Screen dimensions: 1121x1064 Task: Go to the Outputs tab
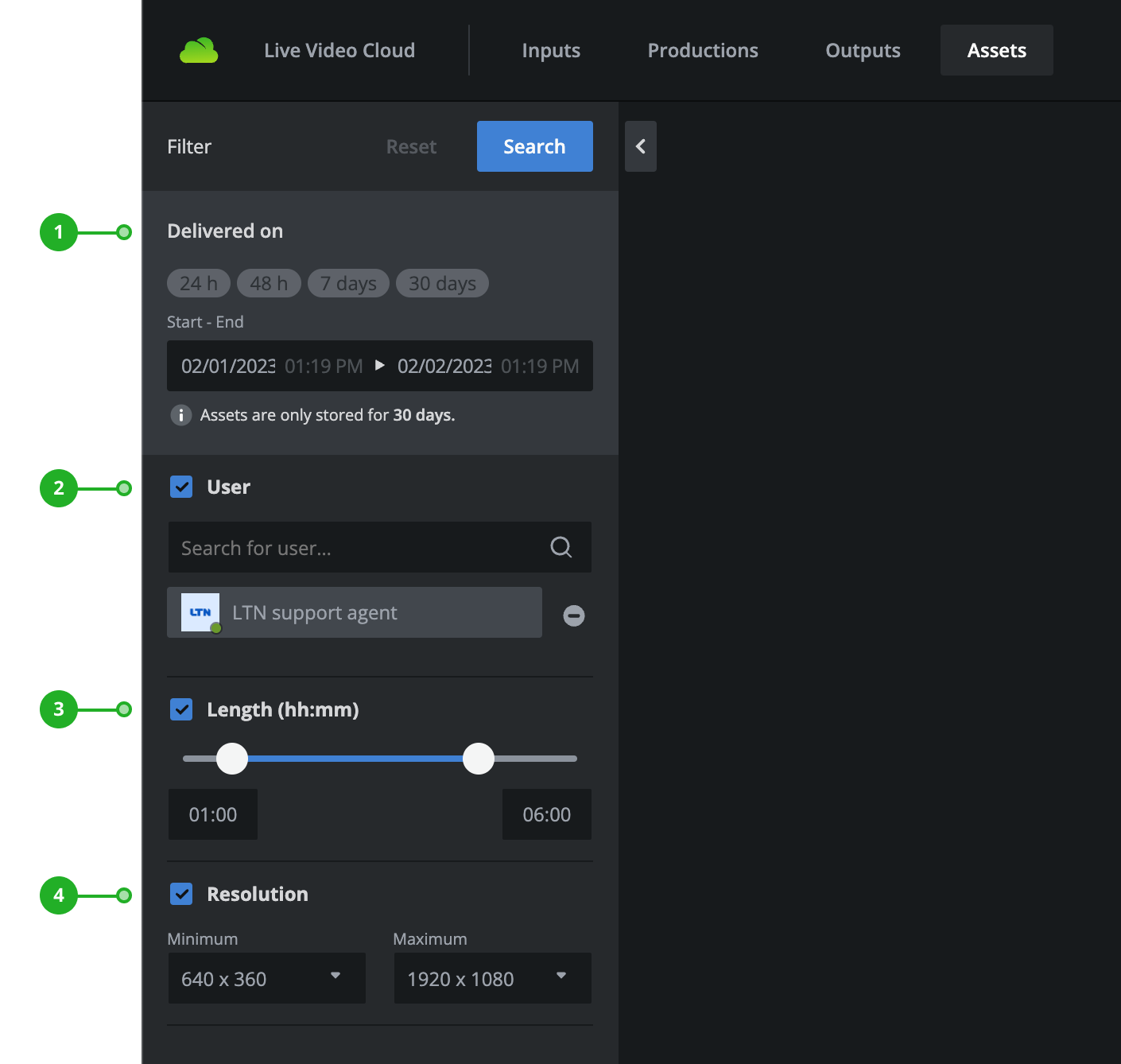863,51
